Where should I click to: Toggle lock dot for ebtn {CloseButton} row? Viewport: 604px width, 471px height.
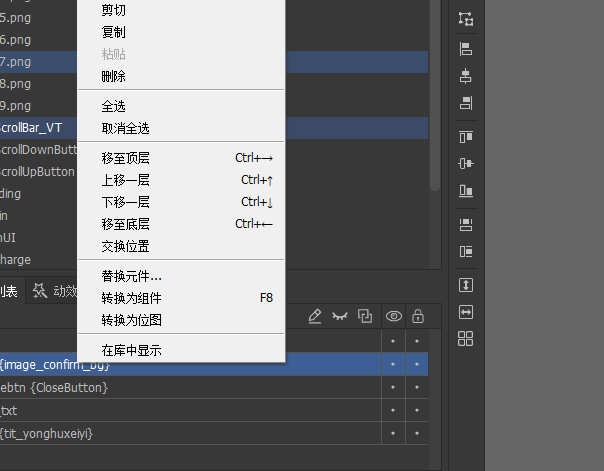coord(417,387)
